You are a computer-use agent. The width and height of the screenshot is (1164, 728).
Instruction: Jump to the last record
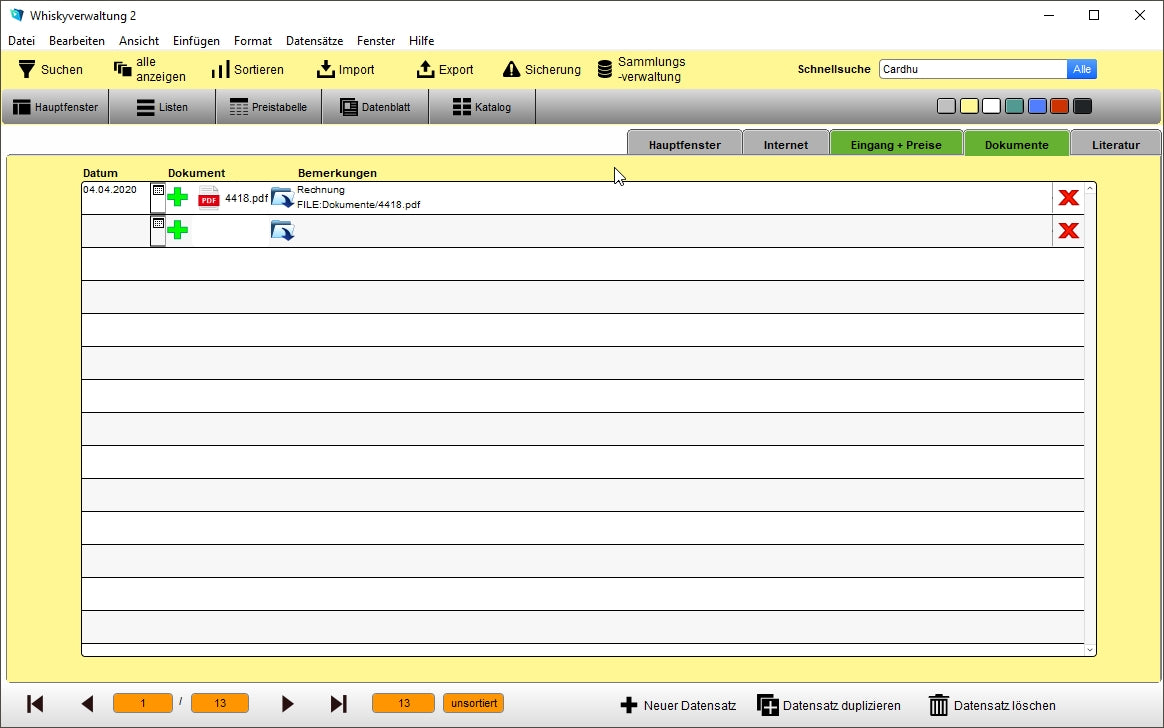(339, 704)
